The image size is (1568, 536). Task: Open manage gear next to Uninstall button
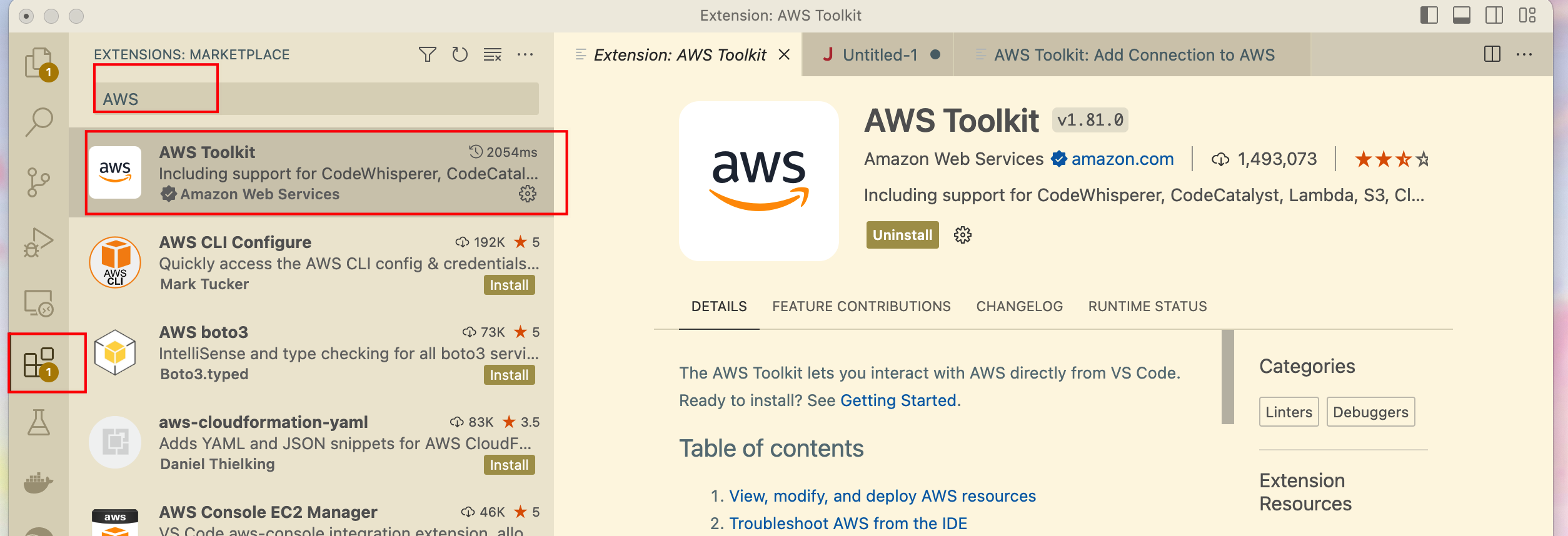point(963,235)
